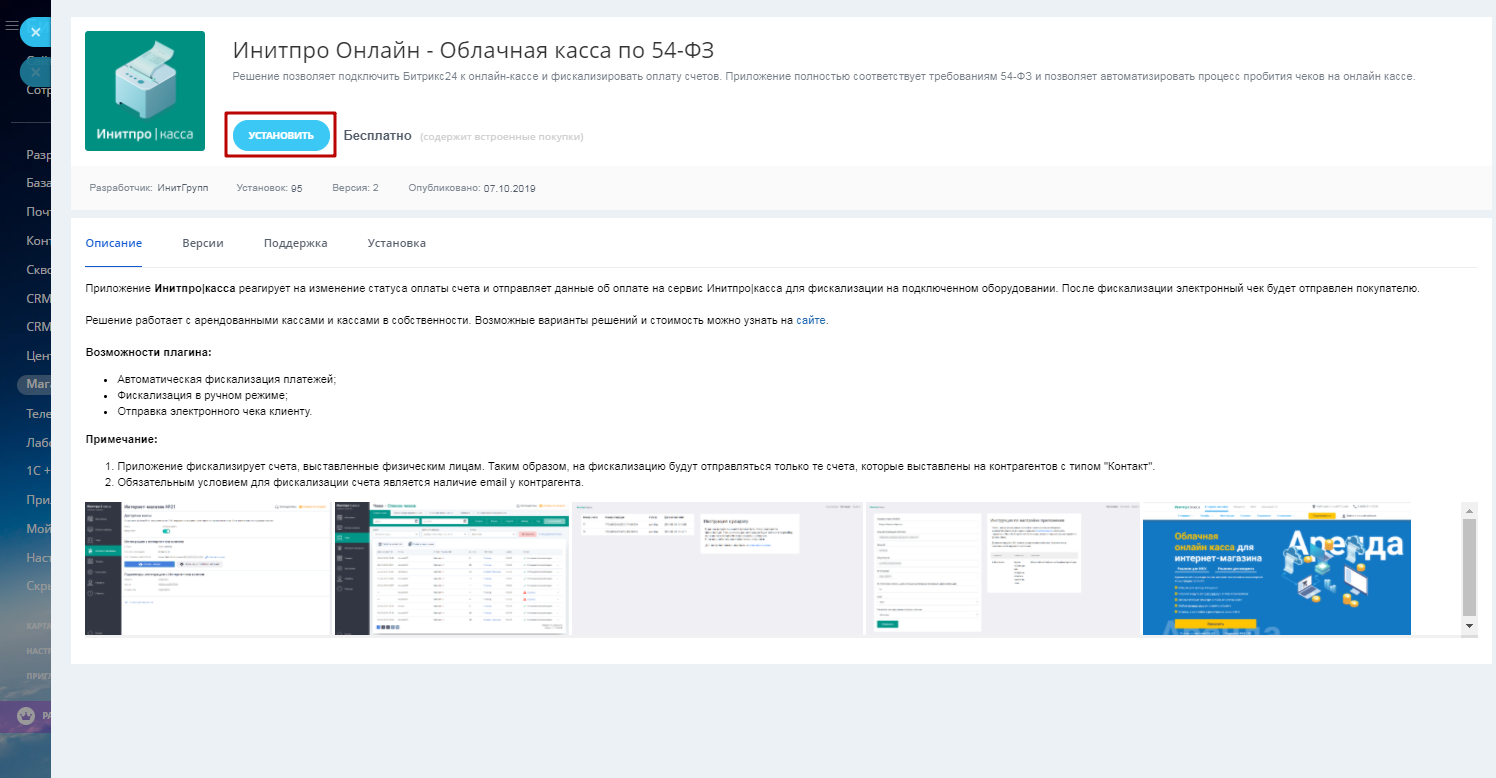The height and width of the screenshot is (778, 1496).
Task: Open the hamburger menu at top left
Action: (x=11, y=26)
